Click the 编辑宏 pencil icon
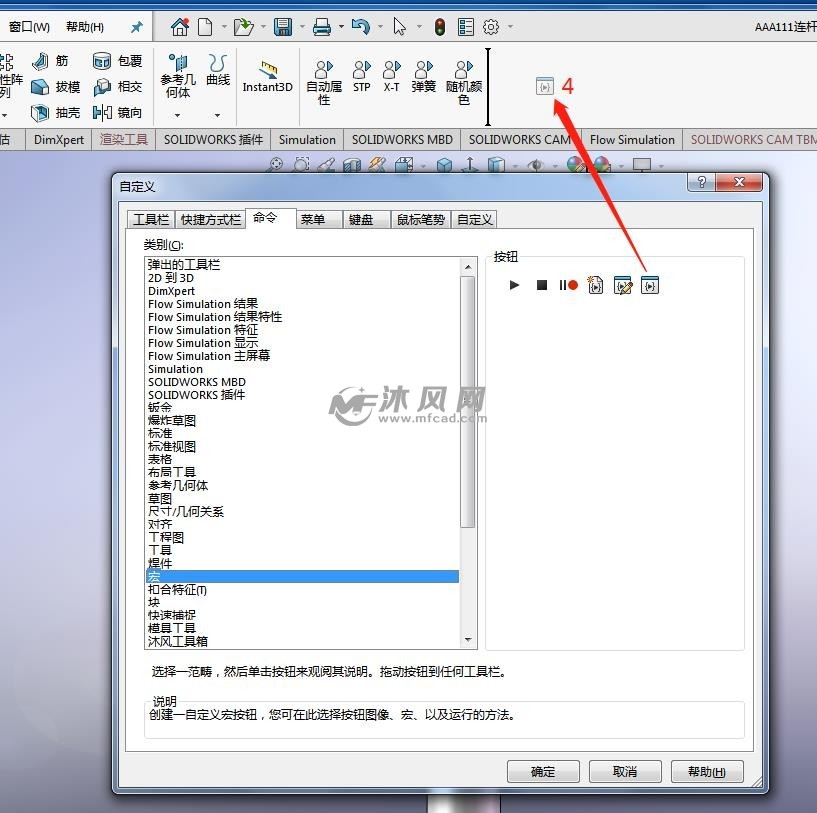This screenshot has height=813, width=817. coord(624,285)
